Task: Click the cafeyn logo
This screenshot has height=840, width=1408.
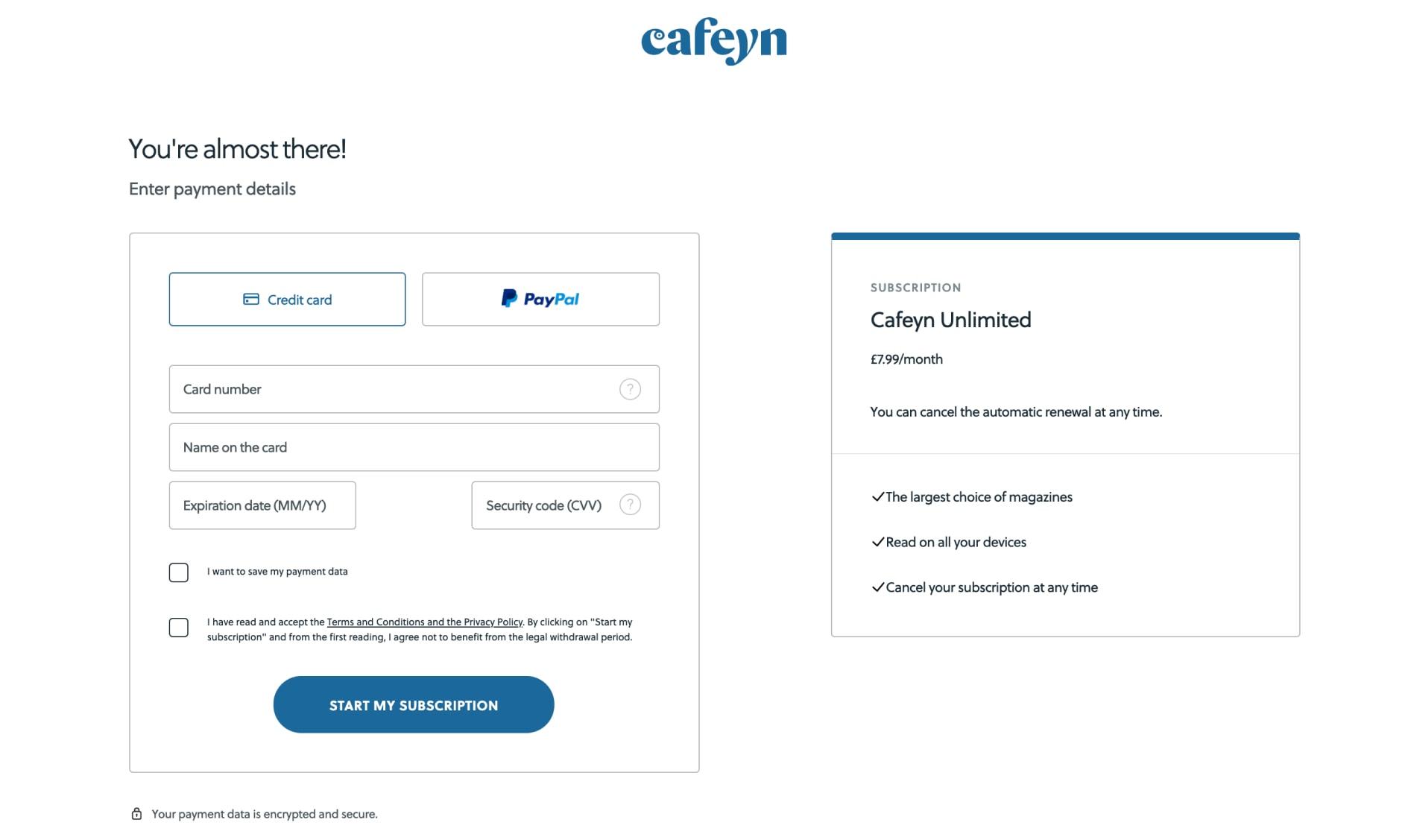Action: [x=713, y=41]
